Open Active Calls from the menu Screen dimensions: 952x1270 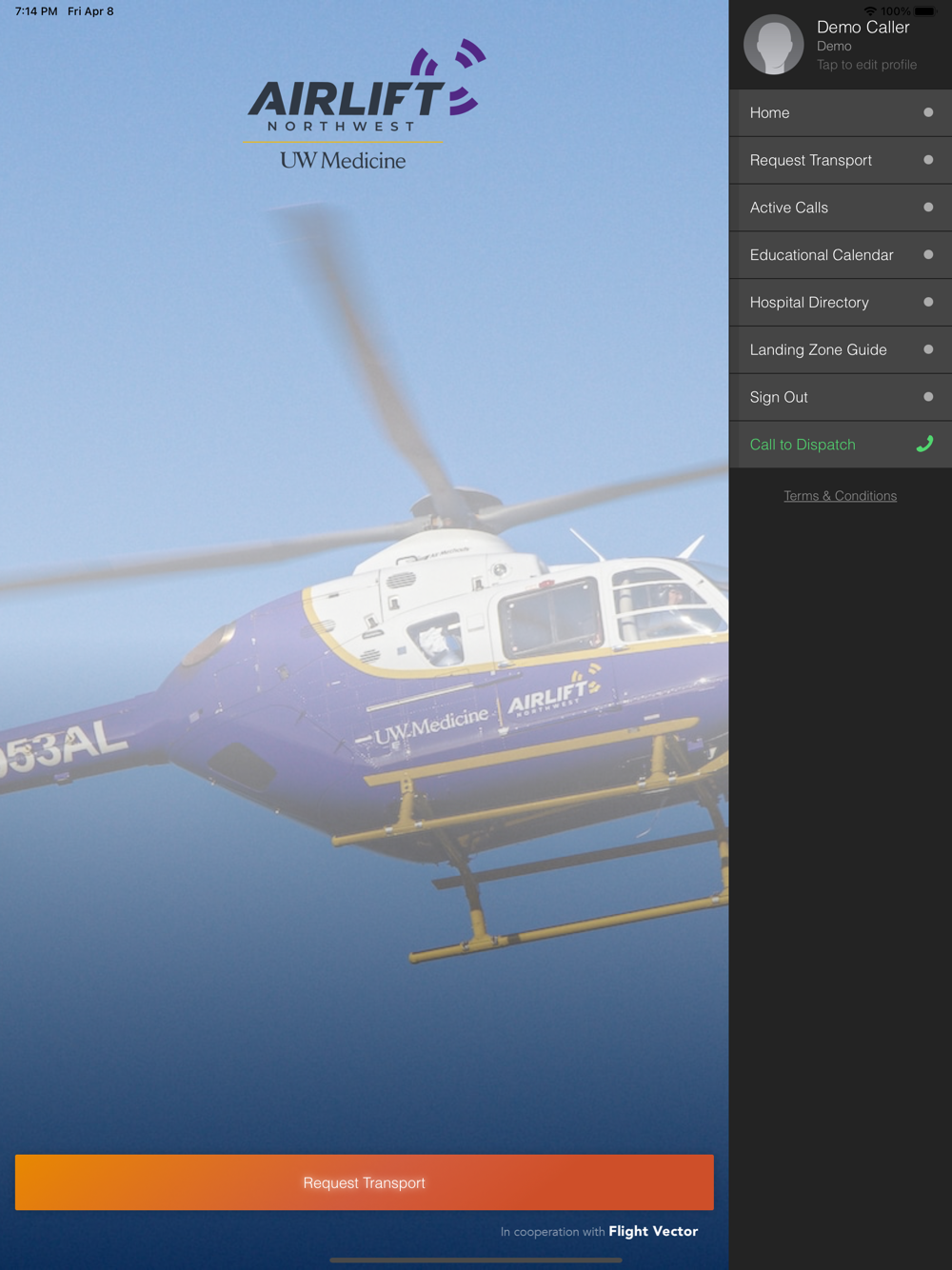pos(841,208)
